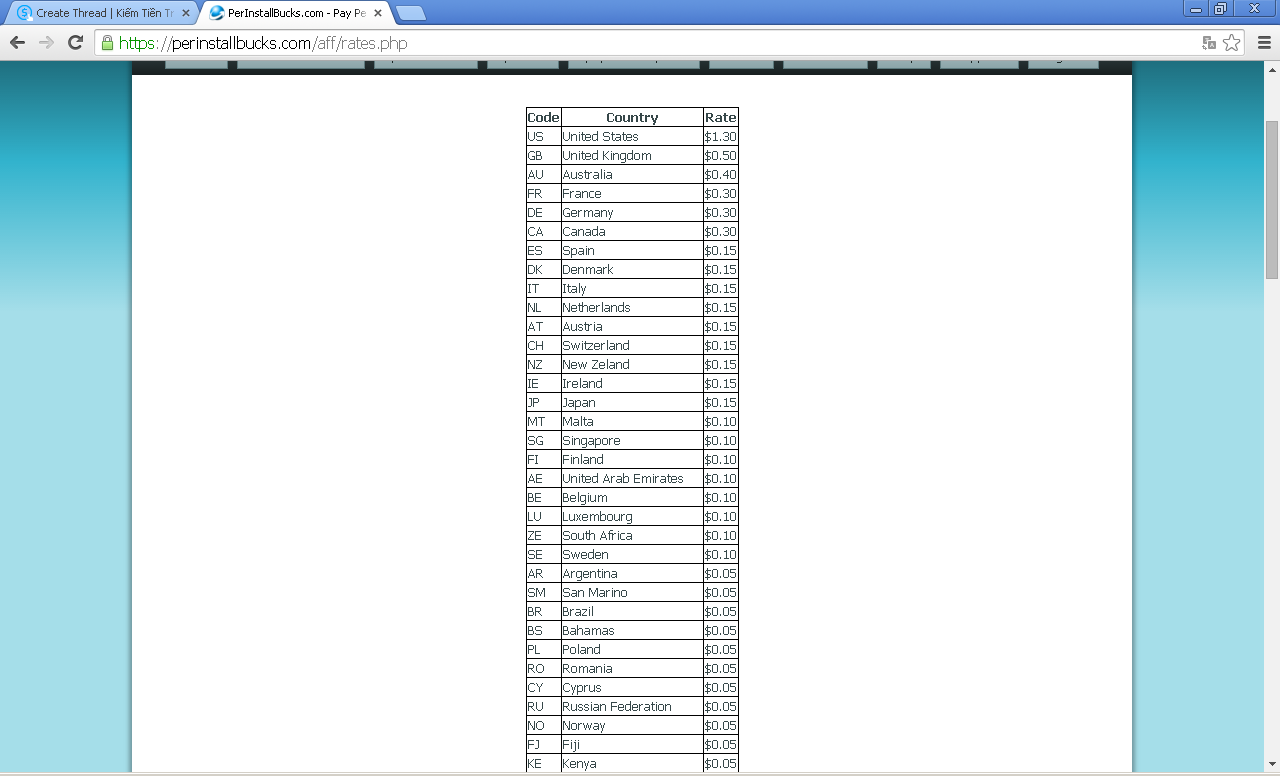Click the scrollbar up arrow
The image size is (1280, 776).
1272,68
